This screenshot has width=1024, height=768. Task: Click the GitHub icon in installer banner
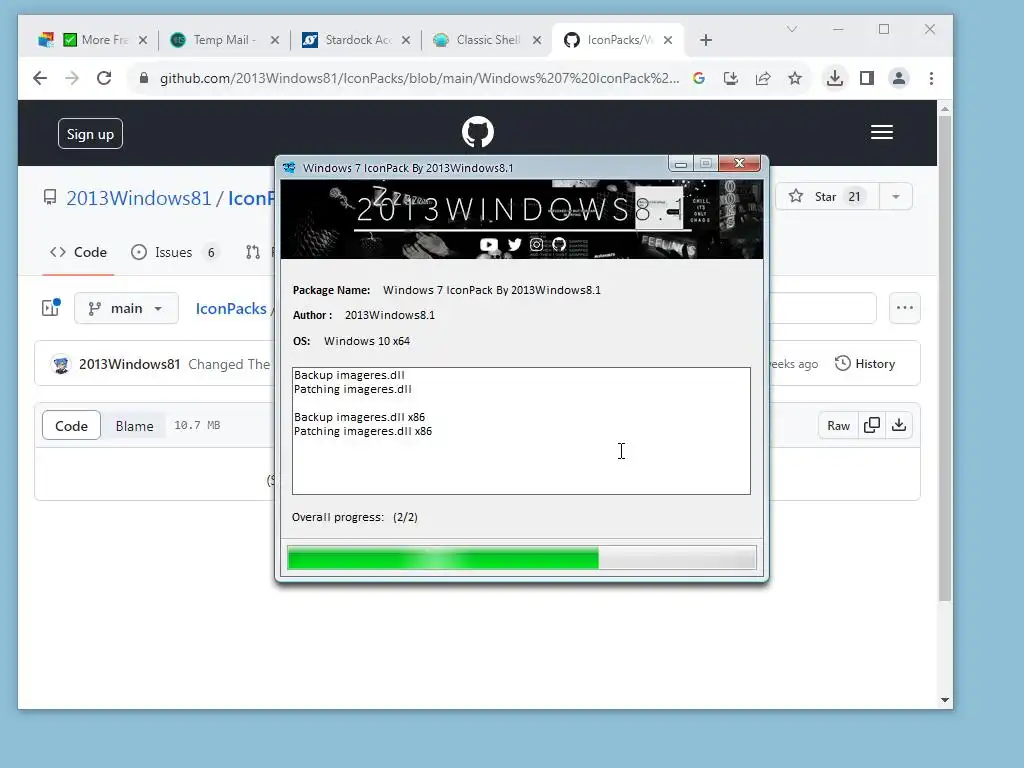pos(559,244)
